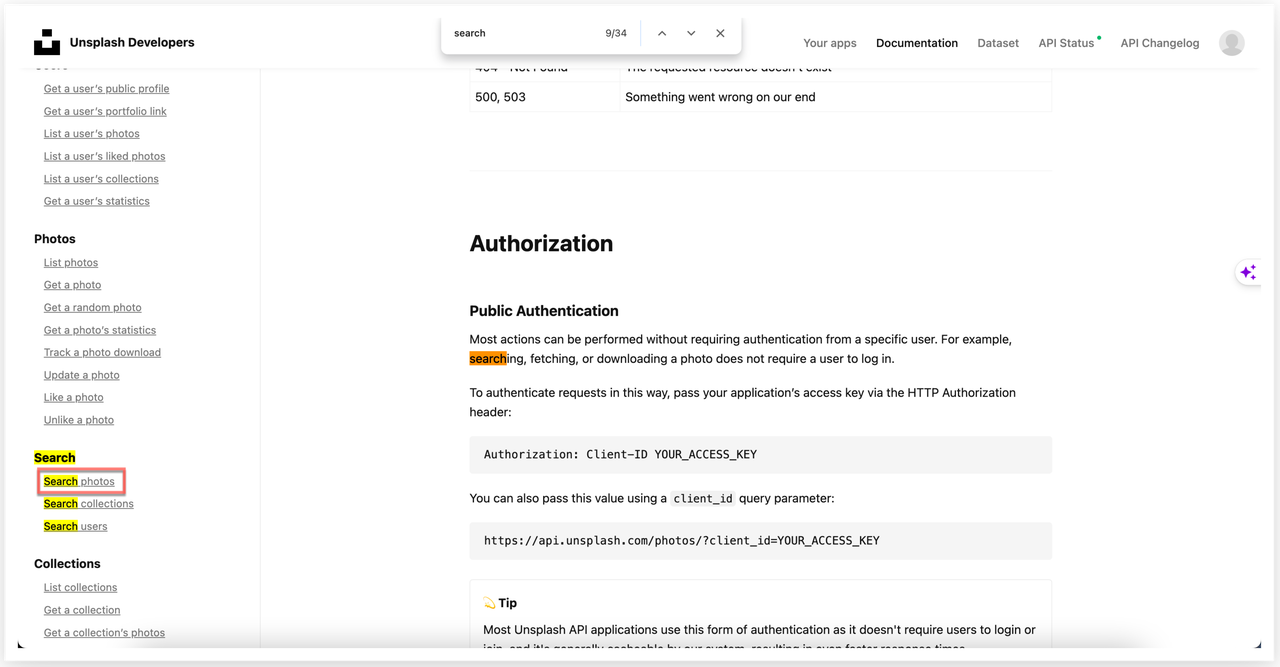Click the purple sparkle assistant icon
This screenshot has width=1280, height=667.
pyautogui.click(x=1248, y=272)
